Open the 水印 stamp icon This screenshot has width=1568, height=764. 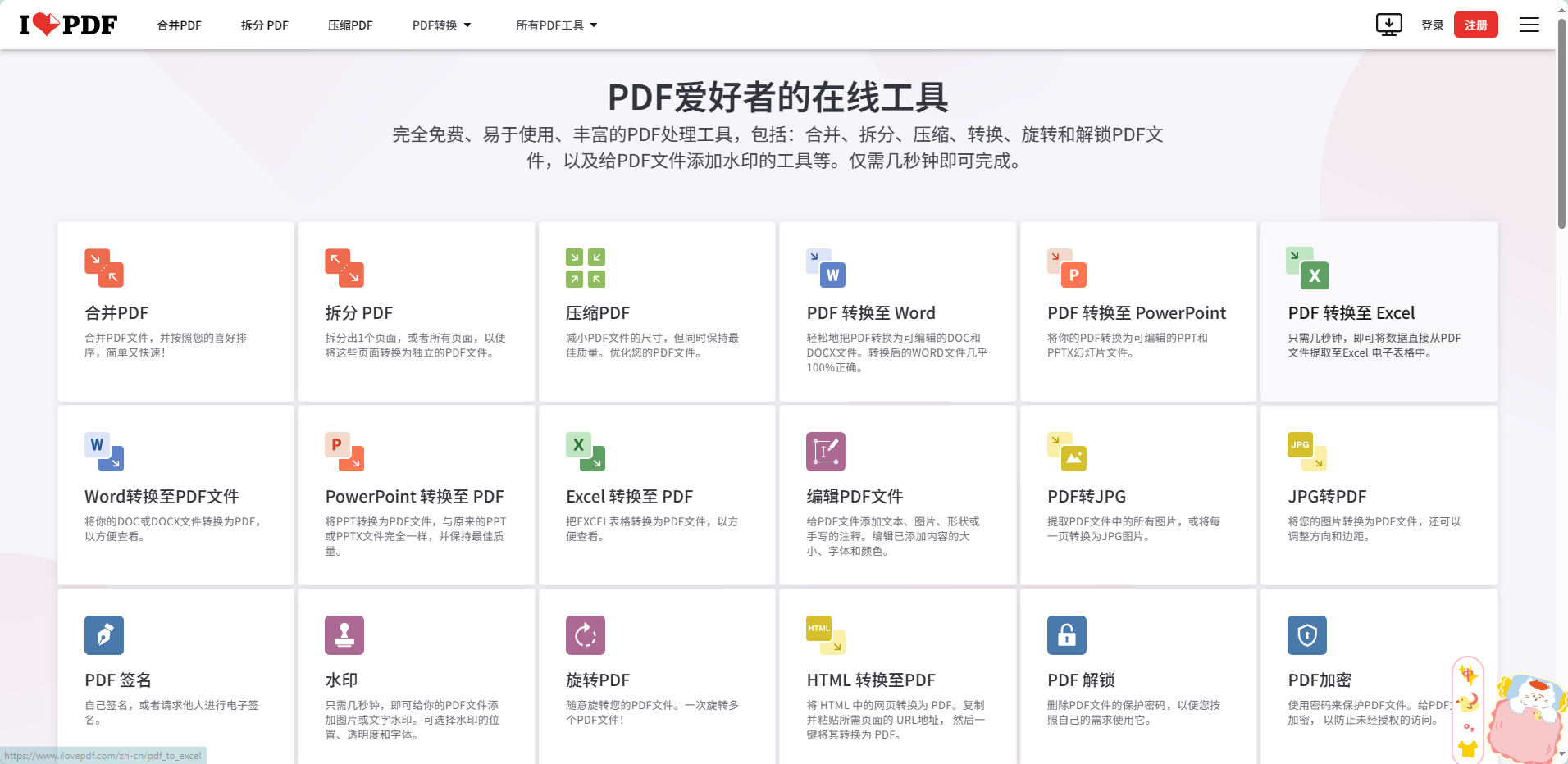point(344,635)
